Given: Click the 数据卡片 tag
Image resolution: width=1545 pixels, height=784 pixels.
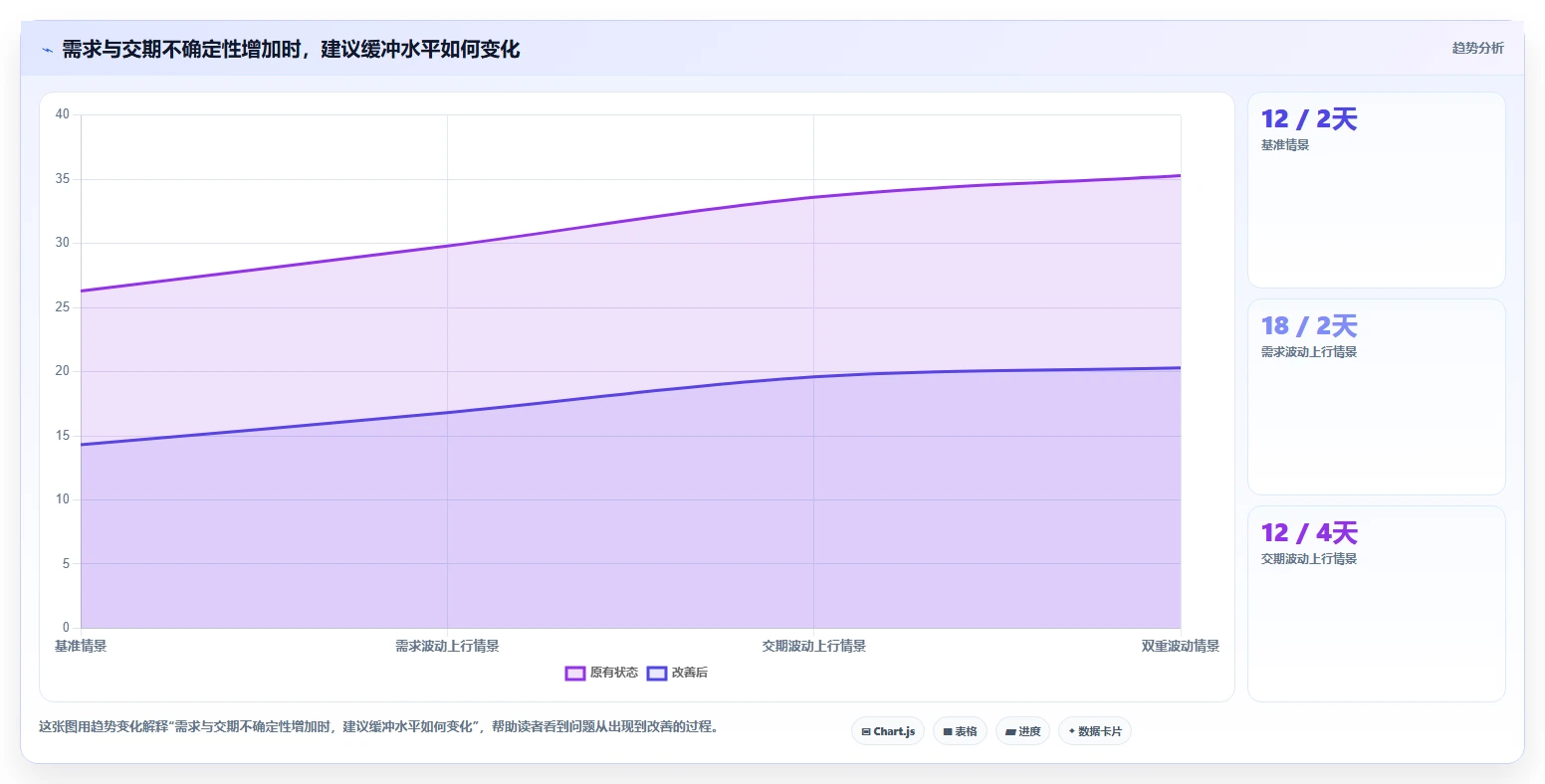Looking at the screenshot, I should pyautogui.click(x=1095, y=731).
